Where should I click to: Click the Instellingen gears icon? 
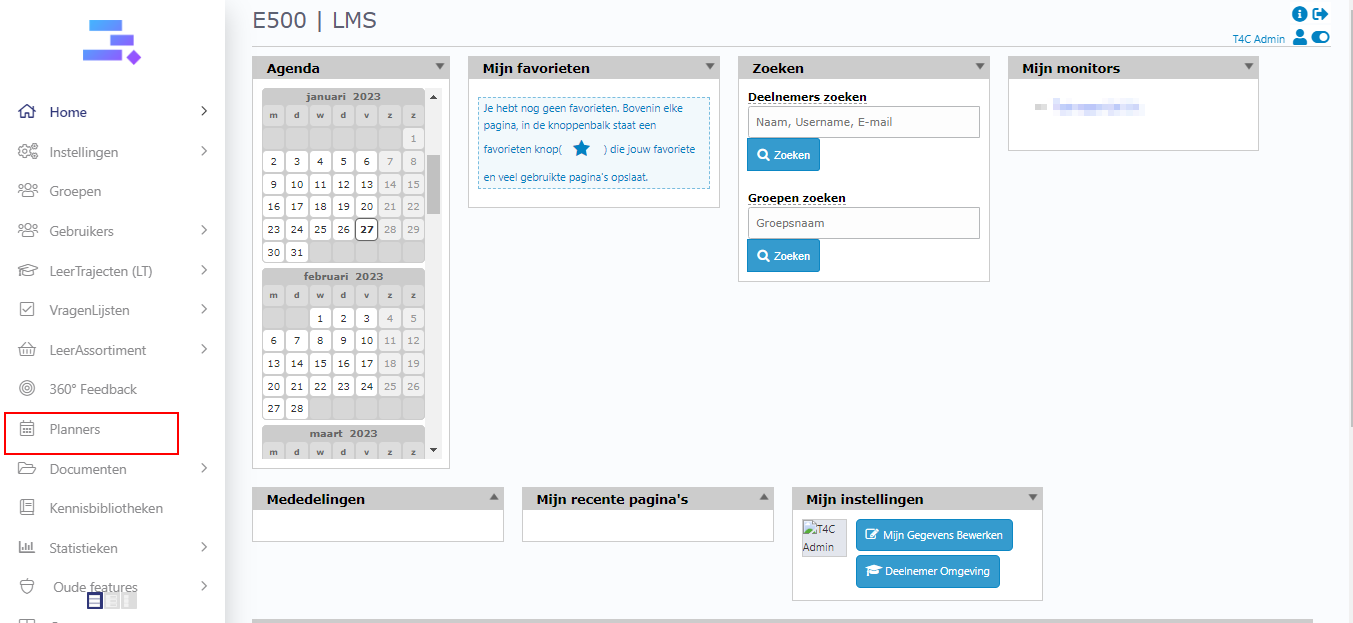pos(28,152)
